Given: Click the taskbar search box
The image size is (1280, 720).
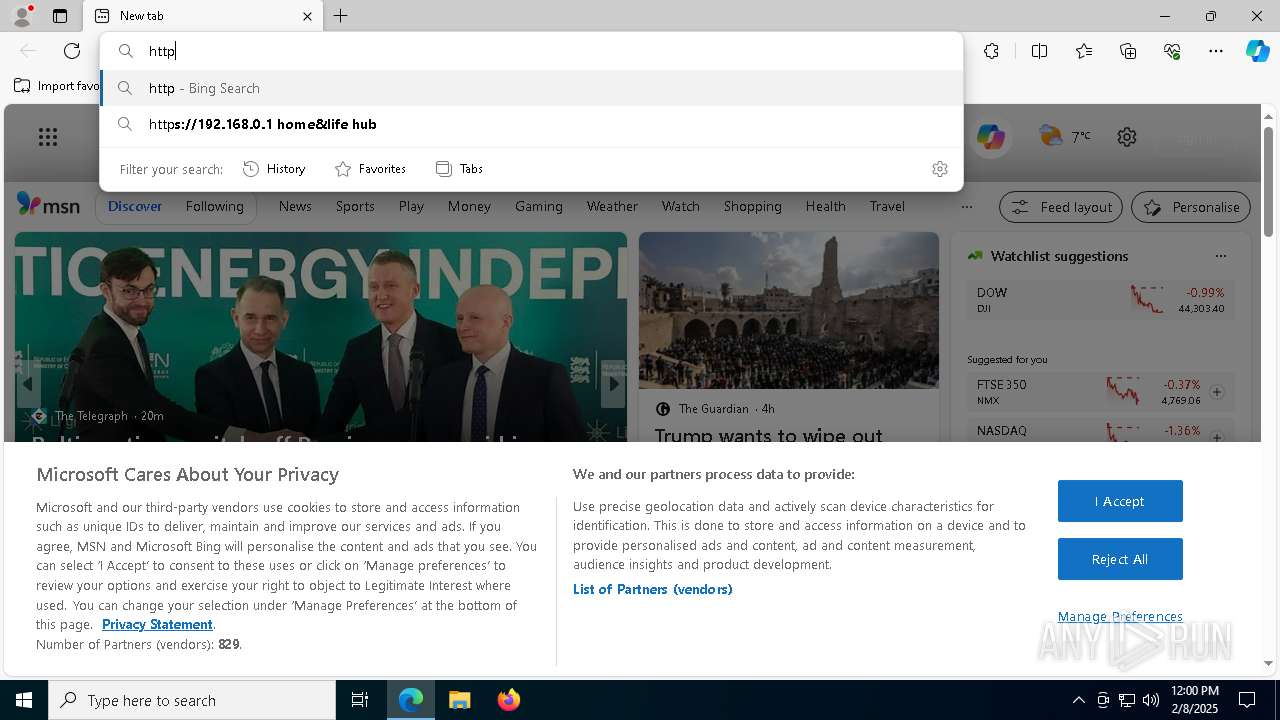Looking at the screenshot, I should pyautogui.click(x=192, y=700).
